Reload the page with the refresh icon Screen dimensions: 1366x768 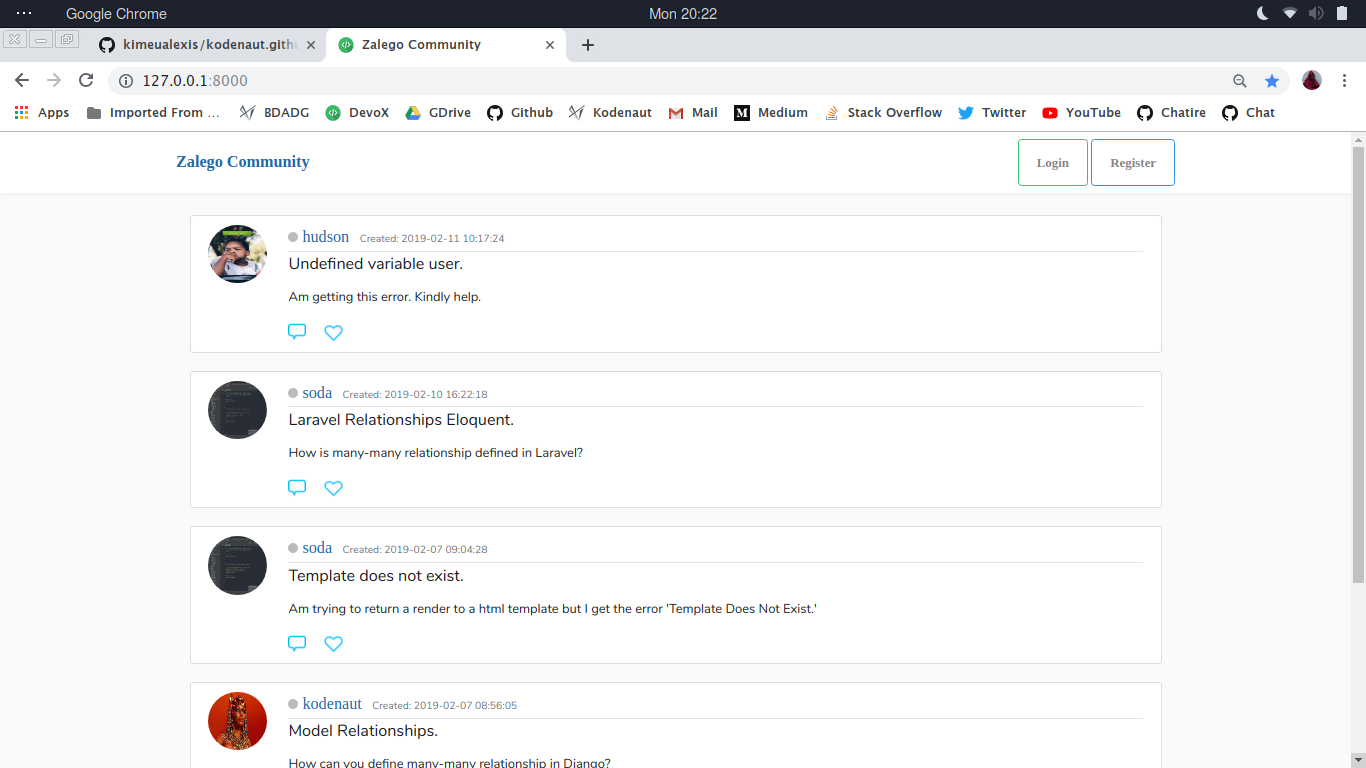tap(86, 81)
